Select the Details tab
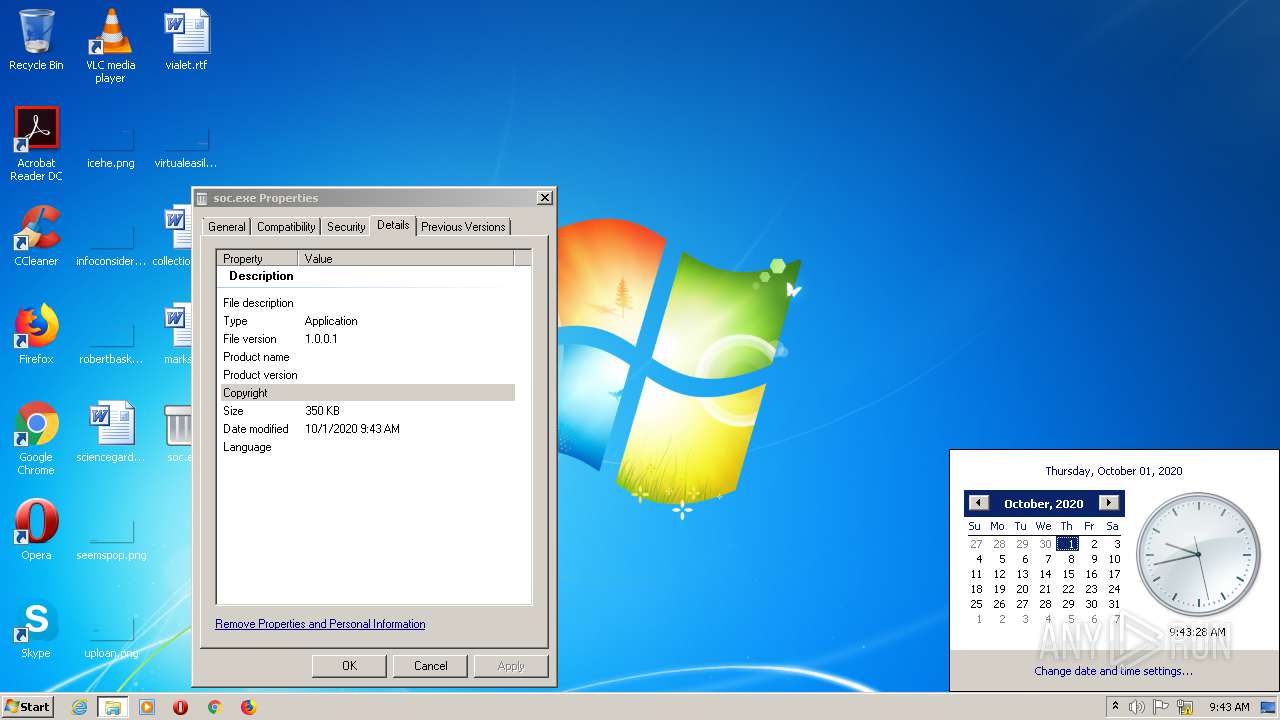The image size is (1280, 720). (x=393, y=225)
